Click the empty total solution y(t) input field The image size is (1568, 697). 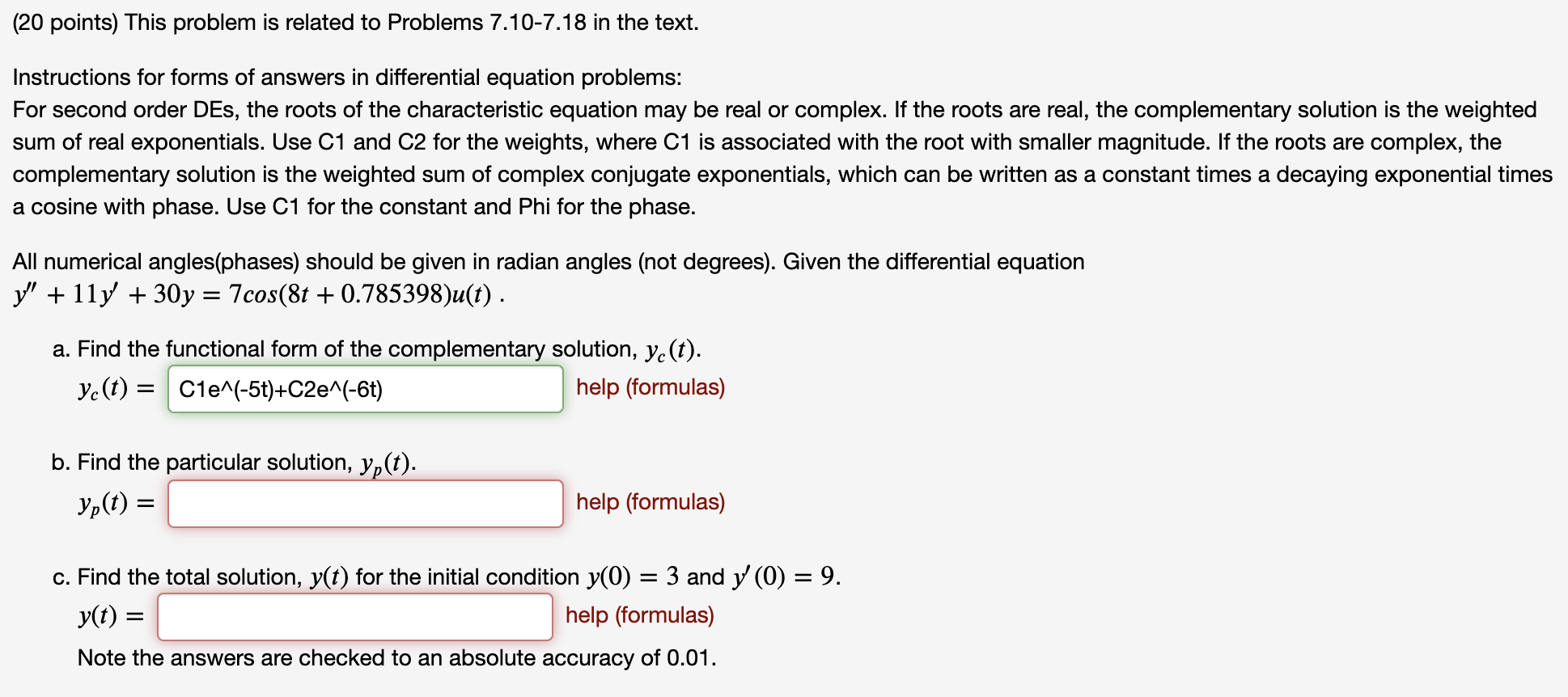click(x=354, y=616)
